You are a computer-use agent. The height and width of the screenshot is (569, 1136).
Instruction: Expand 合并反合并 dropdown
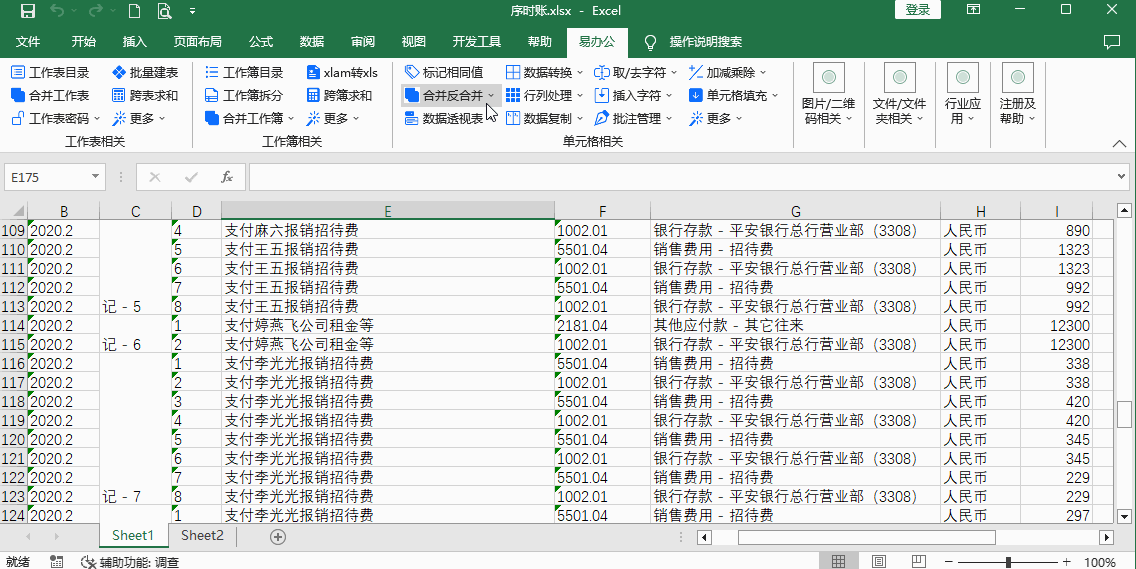tap(491, 96)
